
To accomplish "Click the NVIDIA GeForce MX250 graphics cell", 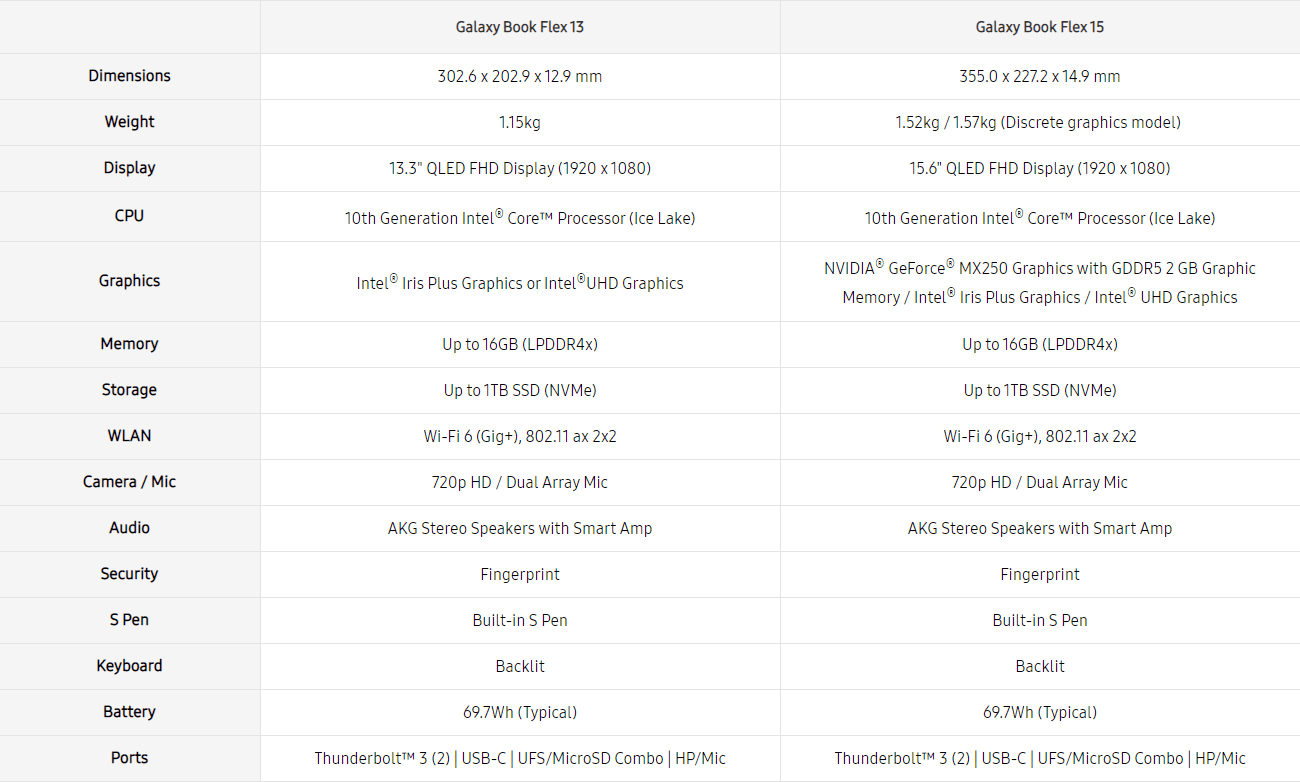I will [1040, 282].
